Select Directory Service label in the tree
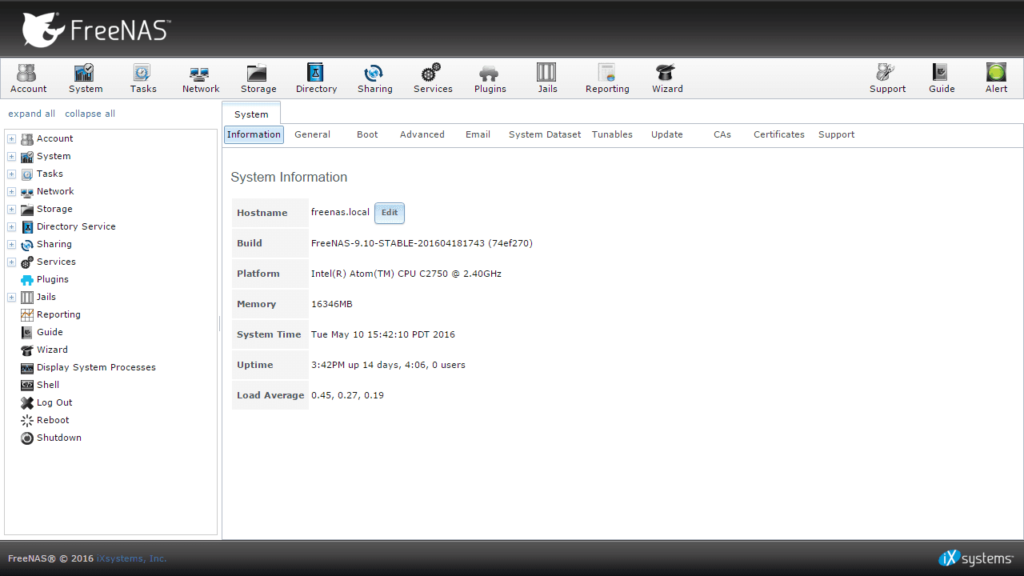 click(76, 227)
